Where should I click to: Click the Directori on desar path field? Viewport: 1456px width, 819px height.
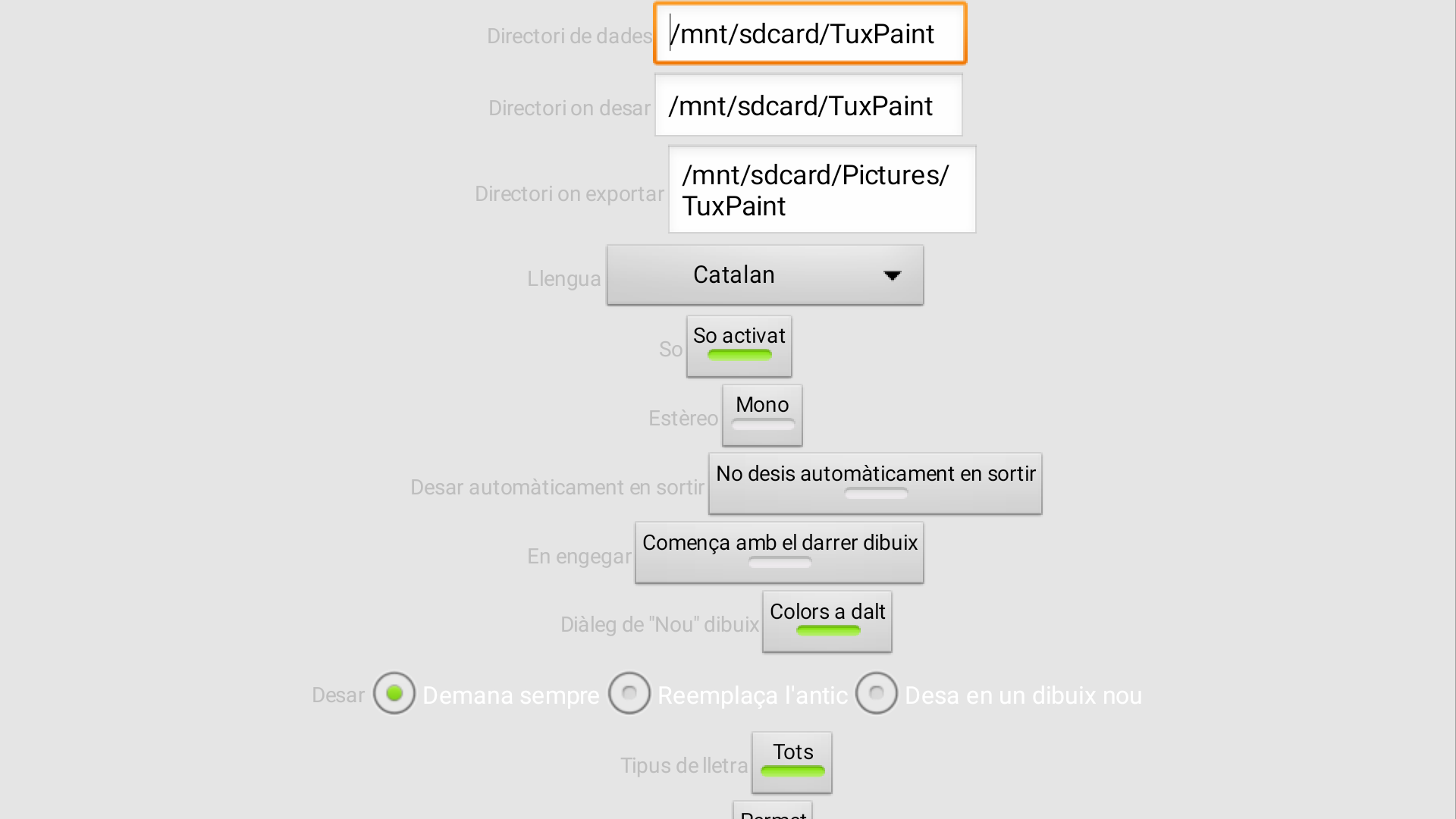(x=808, y=106)
